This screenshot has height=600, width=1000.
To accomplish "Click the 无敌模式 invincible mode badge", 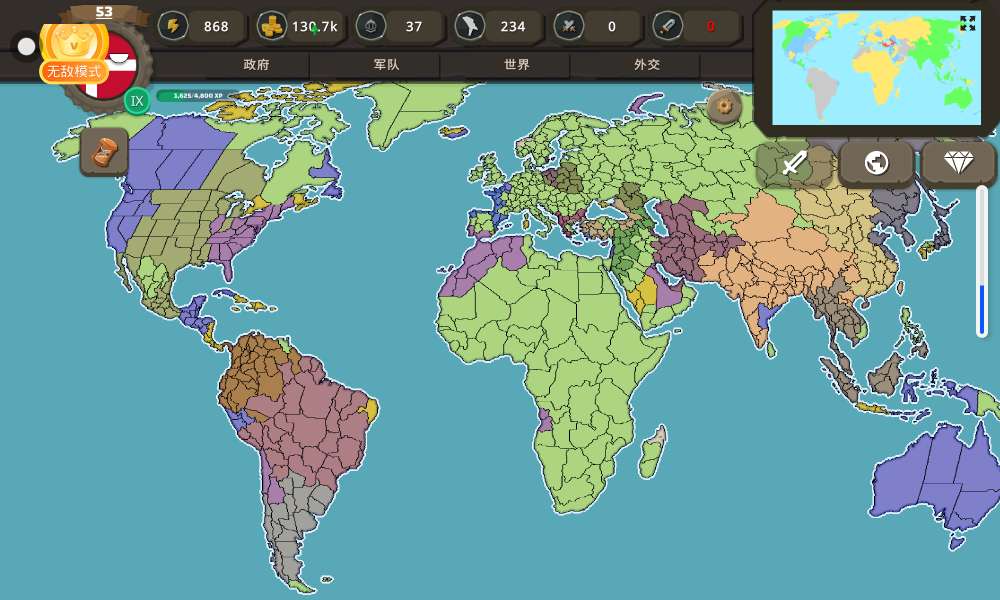I will 74,72.
